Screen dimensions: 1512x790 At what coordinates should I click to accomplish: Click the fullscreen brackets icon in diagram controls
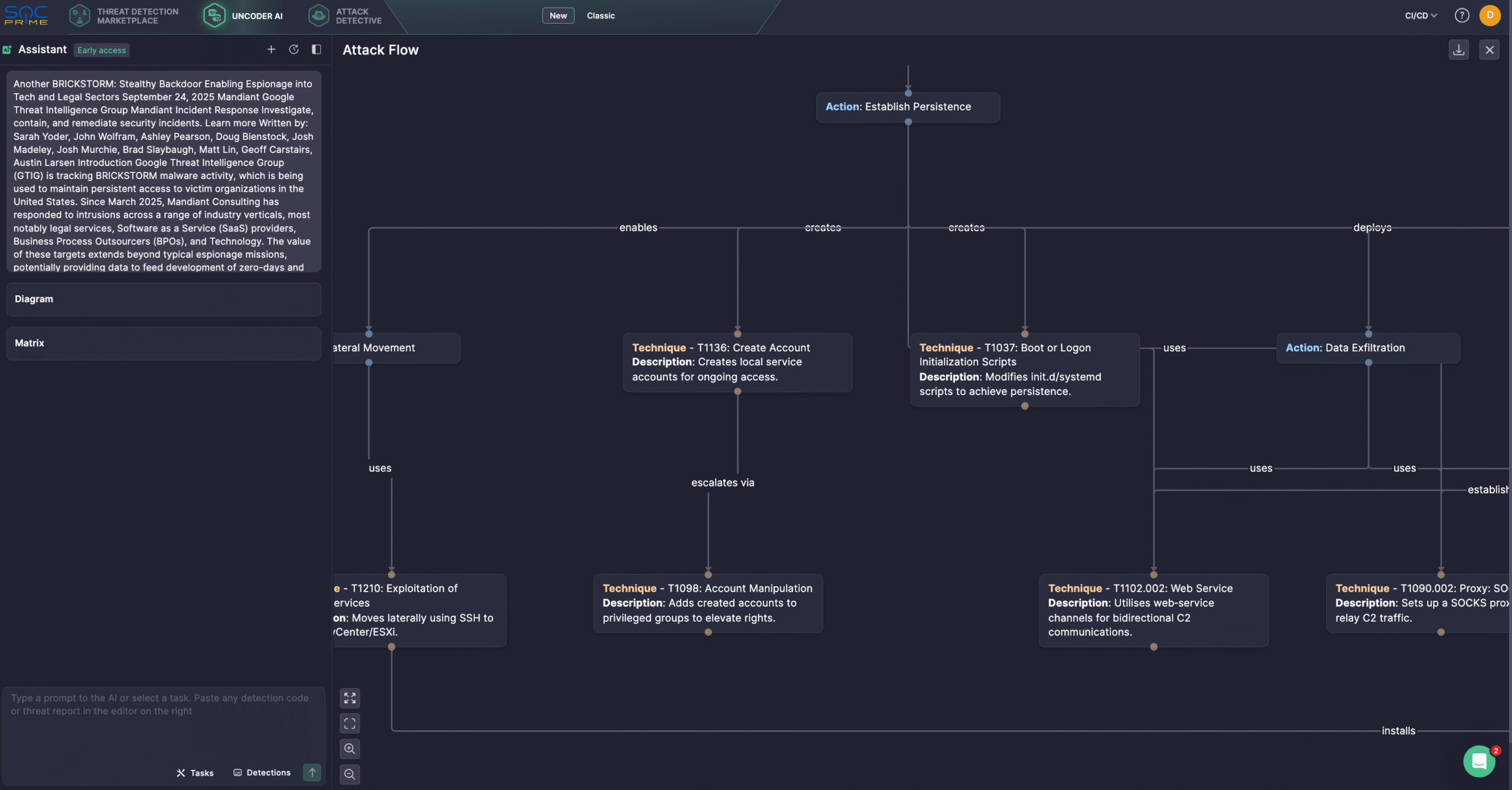tap(350, 723)
